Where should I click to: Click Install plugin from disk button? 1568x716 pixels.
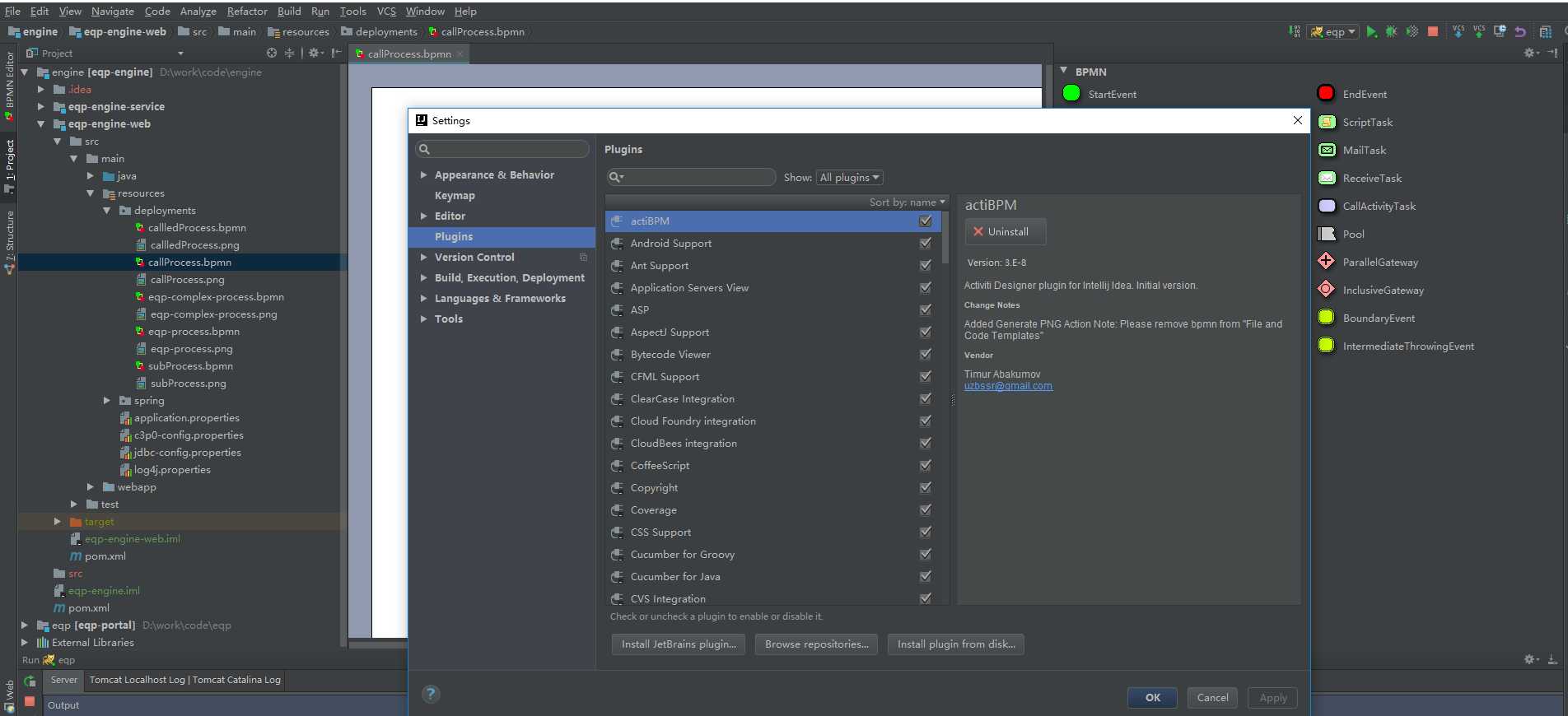pyautogui.click(x=956, y=644)
